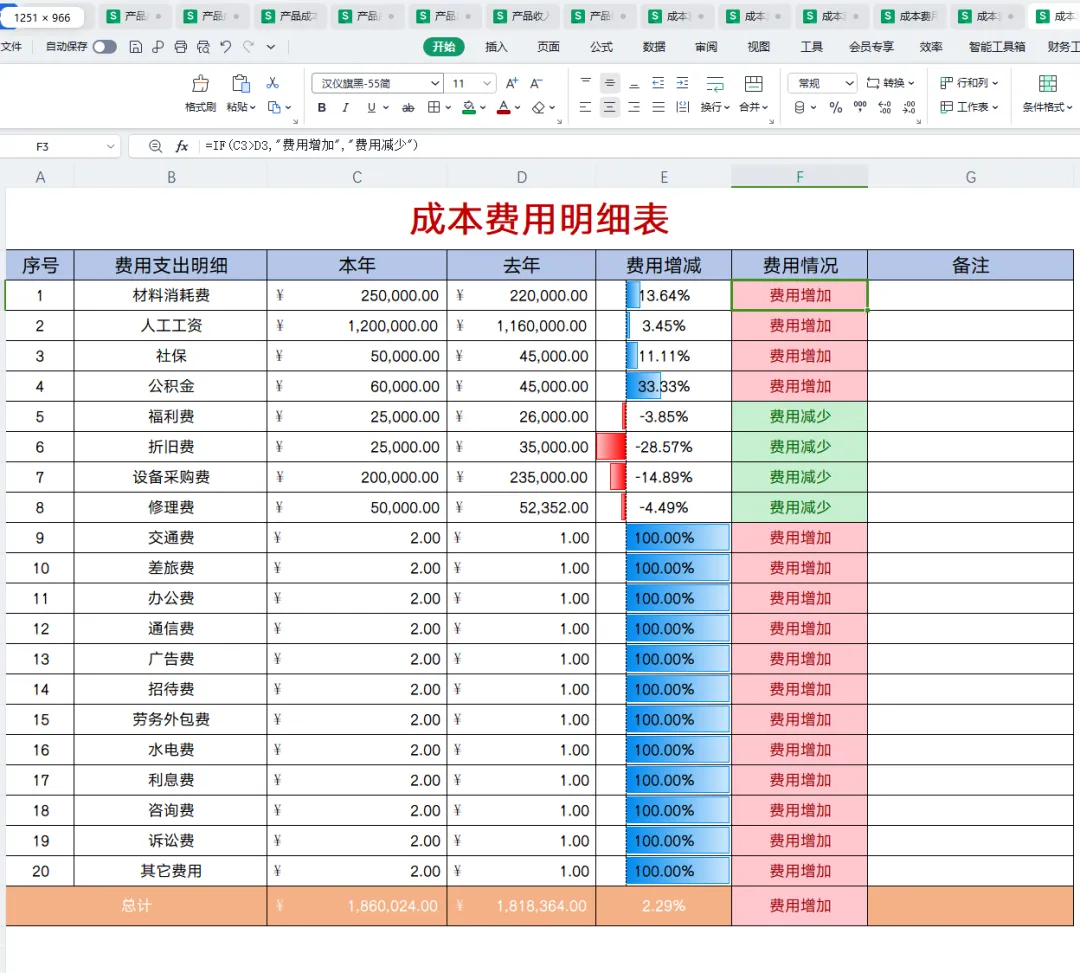Viewport: 1080px width, 973px height.
Task: Toggle middle vertical alignment
Action: pyautogui.click(x=610, y=83)
